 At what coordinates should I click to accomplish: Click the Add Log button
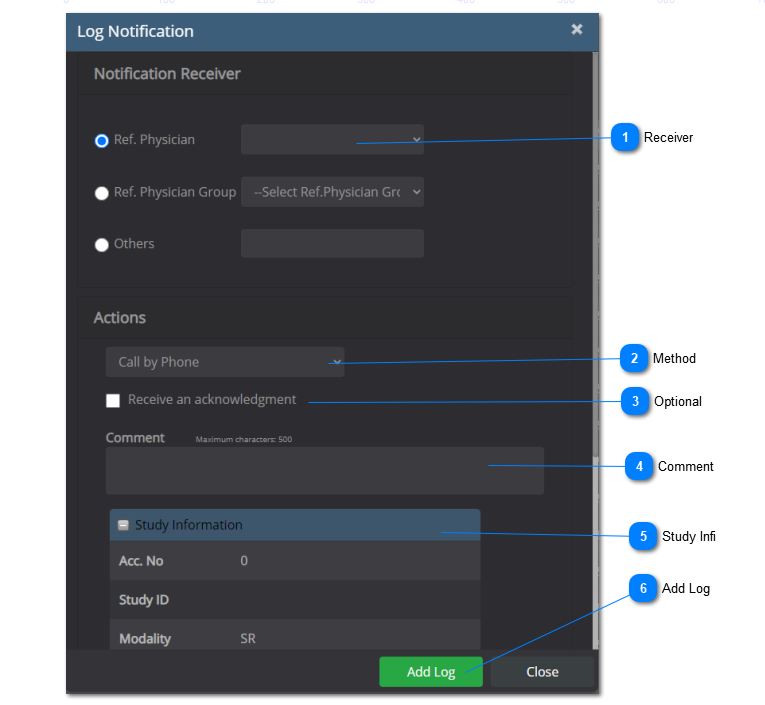[431, 672]
